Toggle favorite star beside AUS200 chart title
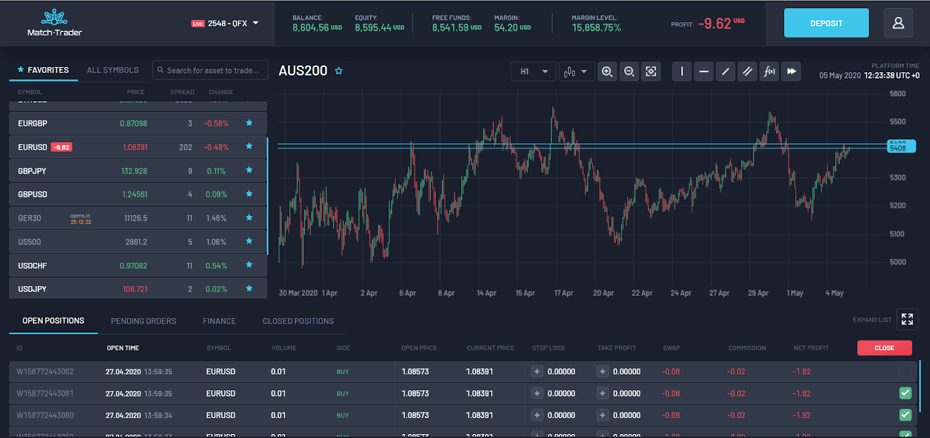 [x=339, y=72]
